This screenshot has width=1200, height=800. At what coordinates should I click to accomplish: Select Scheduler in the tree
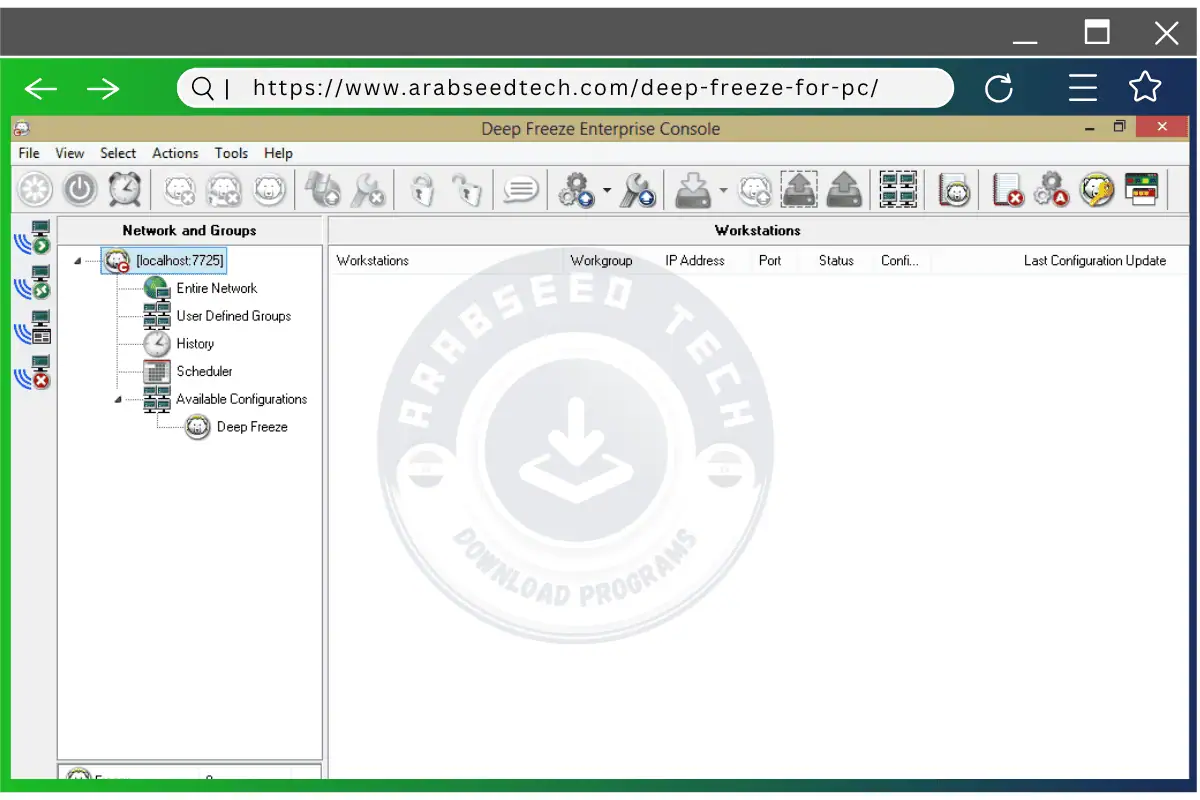(x=204, y=371)
